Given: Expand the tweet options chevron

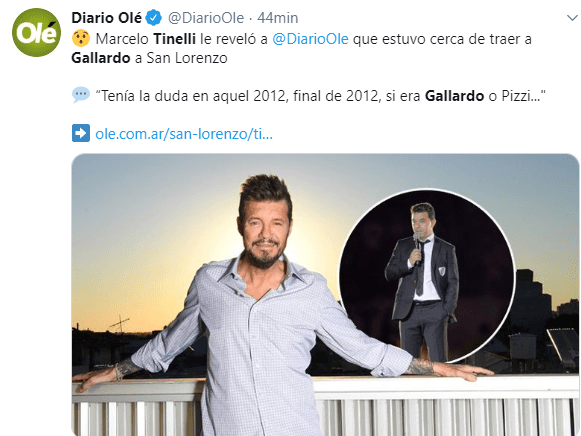Looking at the screenshot, I should (573, 17).
